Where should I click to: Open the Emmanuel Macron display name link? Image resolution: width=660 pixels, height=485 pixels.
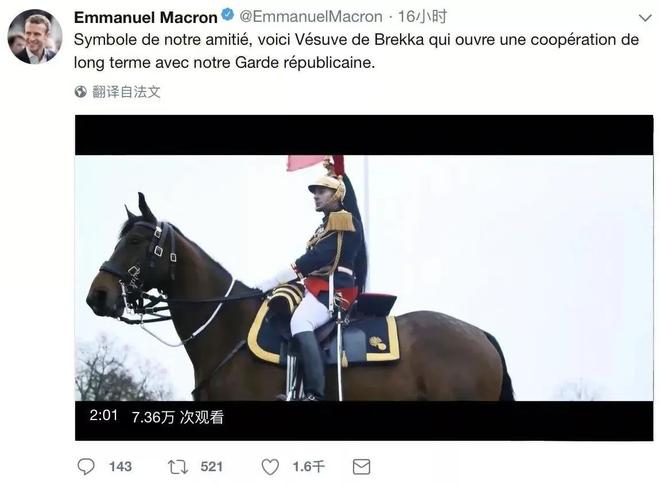146,17
